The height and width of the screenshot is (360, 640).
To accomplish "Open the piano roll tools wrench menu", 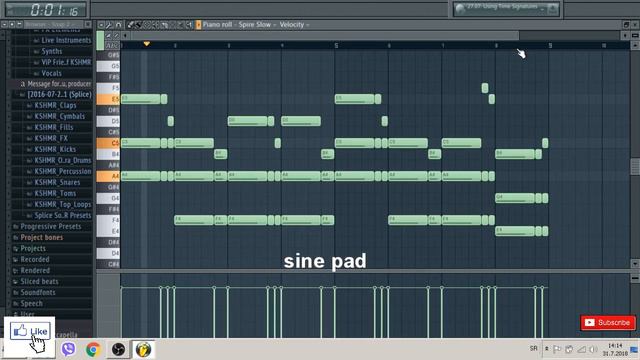I will pos(109,25).
